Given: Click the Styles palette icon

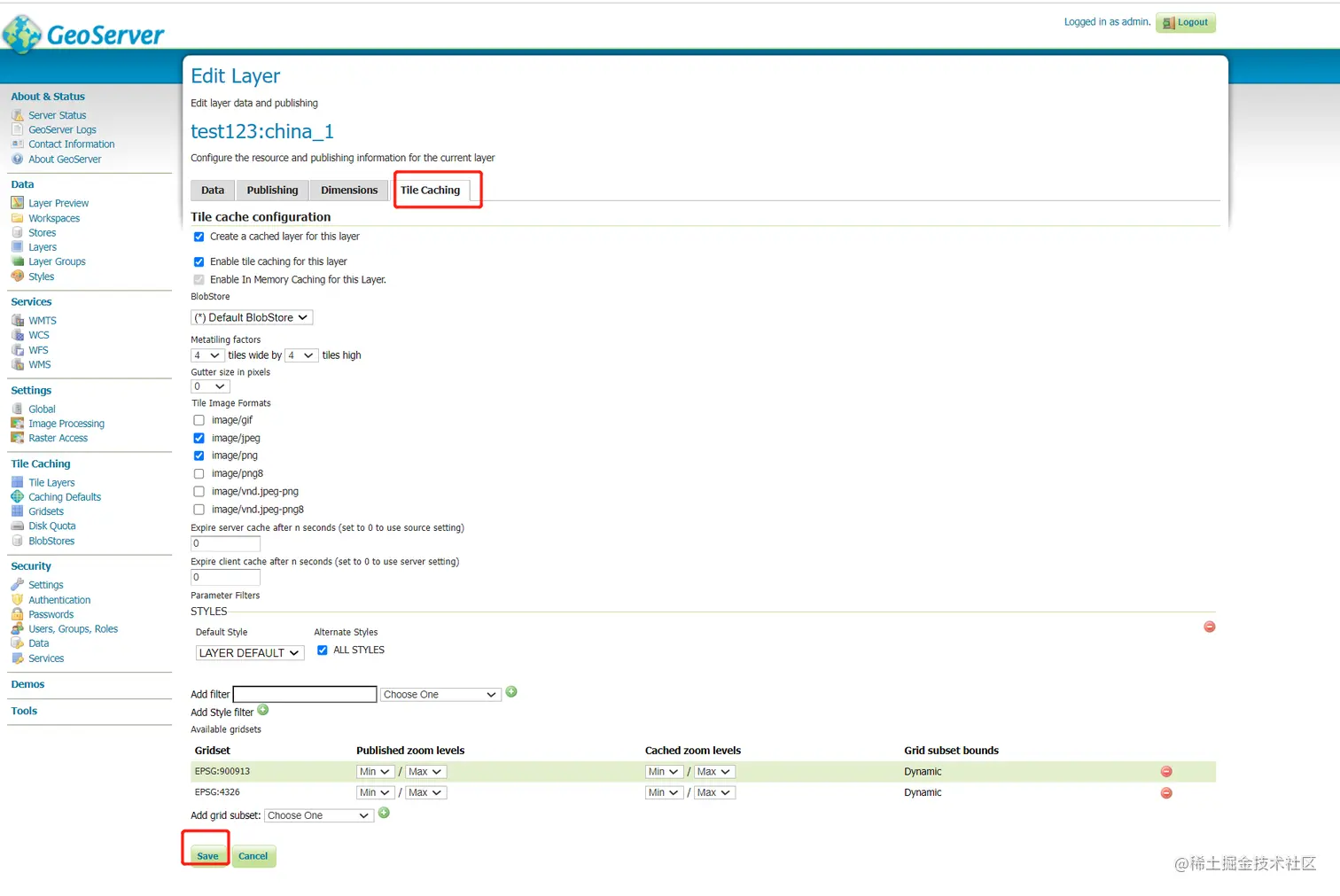Looking at the screenshot, I should click(17, 277).
